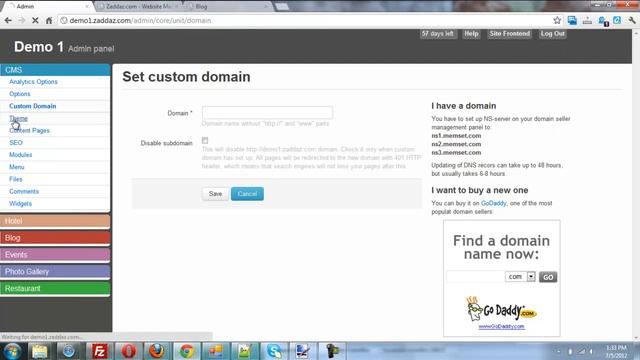
Task: Open Menu sidebar link
Action: [17, 167]
